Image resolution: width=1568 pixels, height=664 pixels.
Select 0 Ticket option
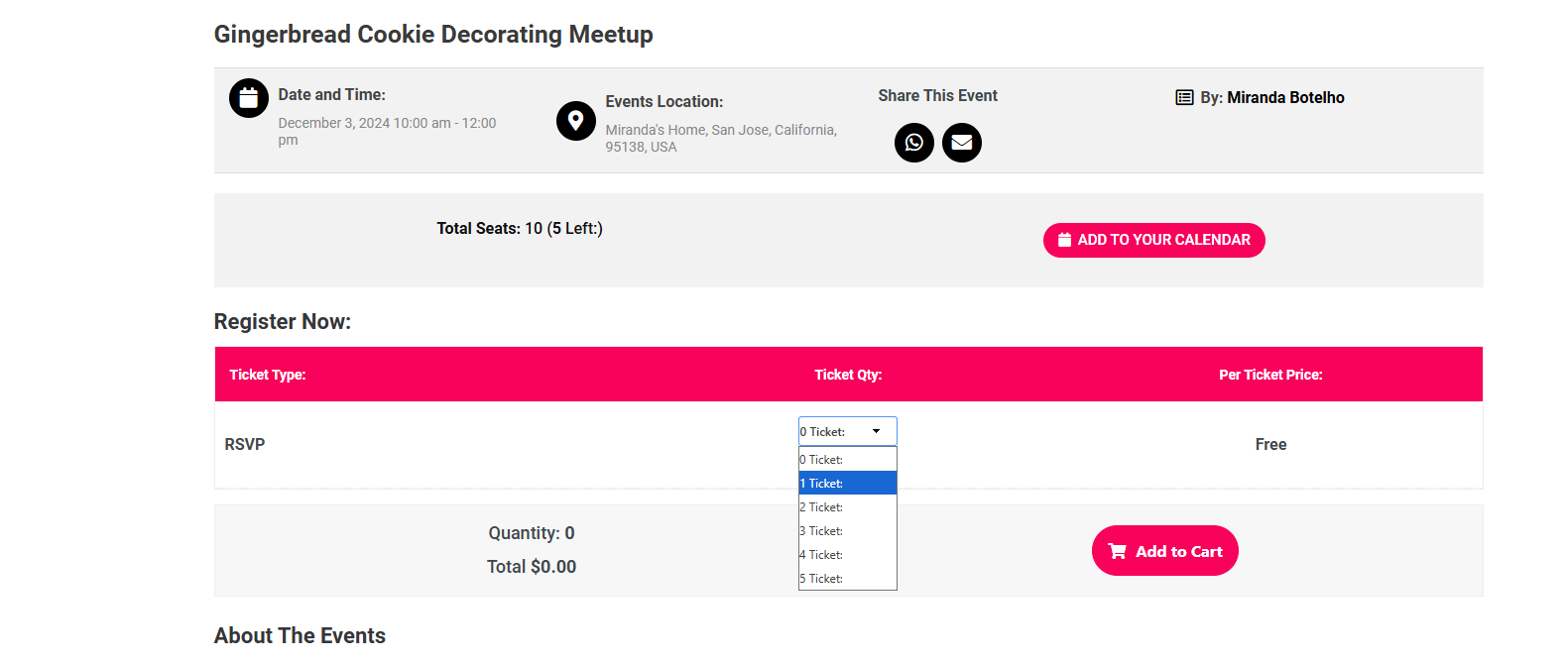[x=848, y=460]
